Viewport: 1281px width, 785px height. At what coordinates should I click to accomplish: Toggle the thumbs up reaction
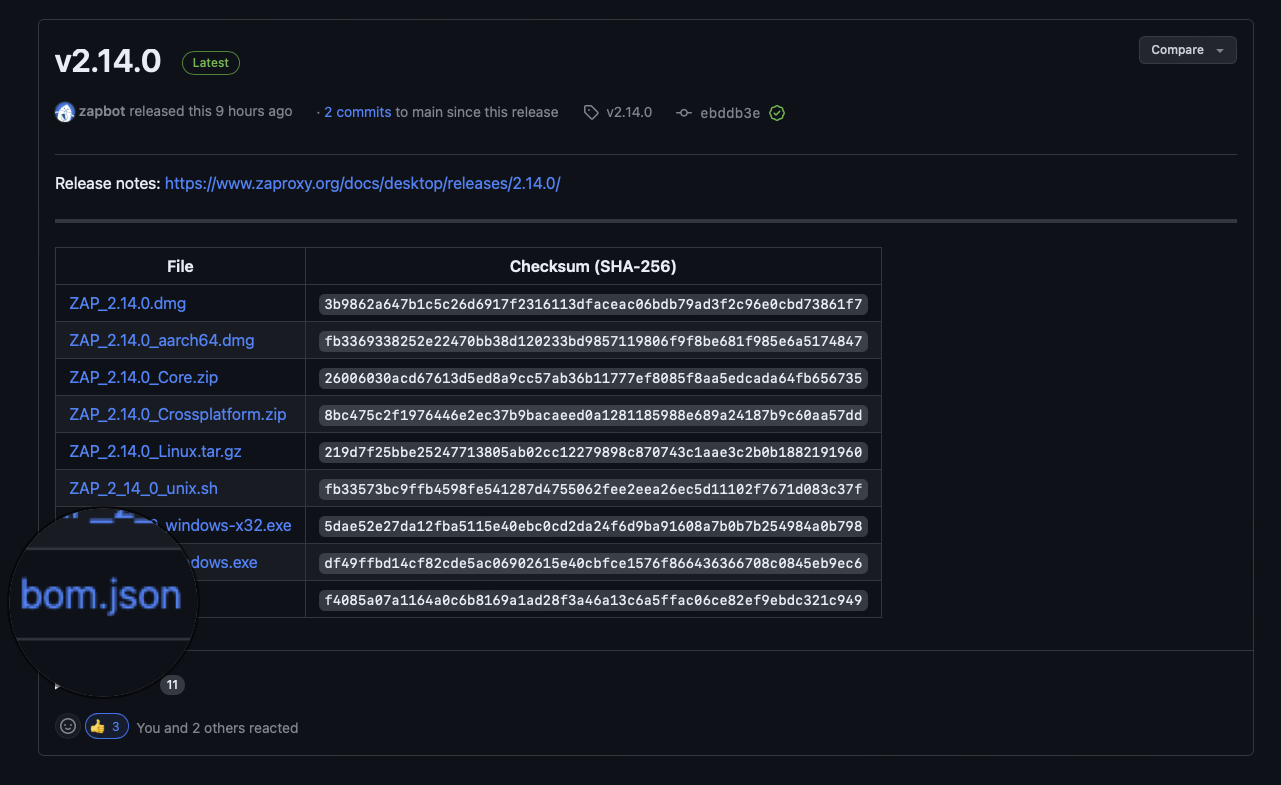coord(107,727)
